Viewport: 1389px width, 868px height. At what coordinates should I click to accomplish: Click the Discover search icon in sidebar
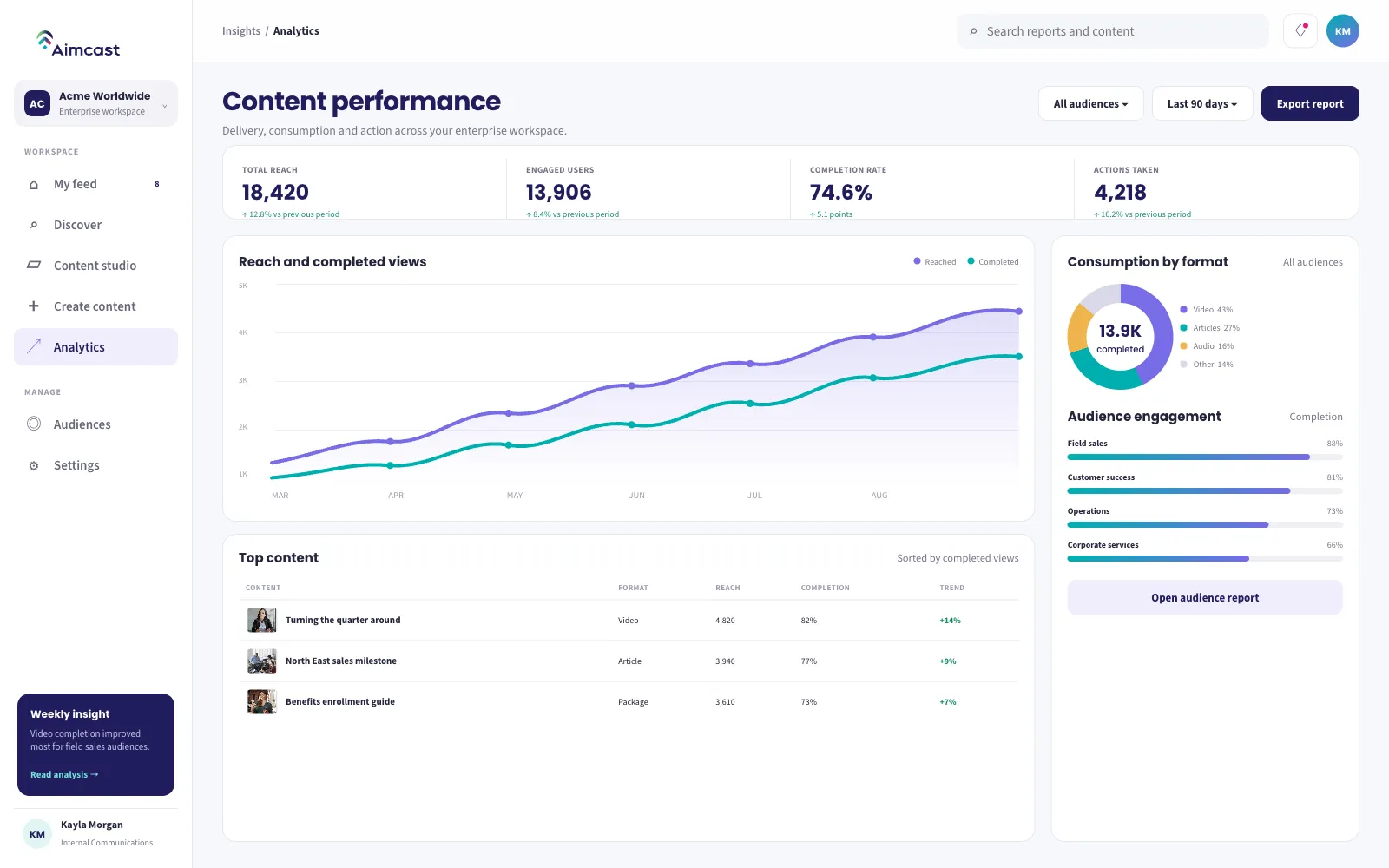(x=34, y=225)
